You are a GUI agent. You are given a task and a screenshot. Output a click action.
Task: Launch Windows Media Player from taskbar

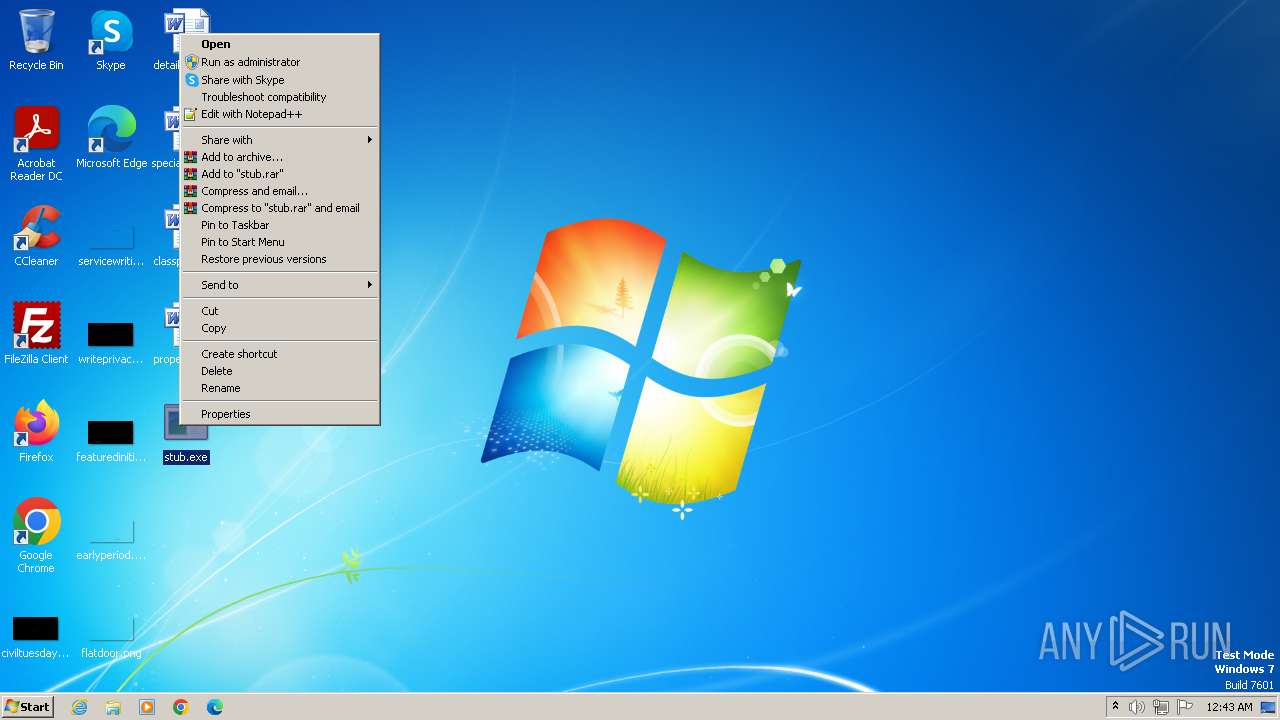(x=147, y=707)
